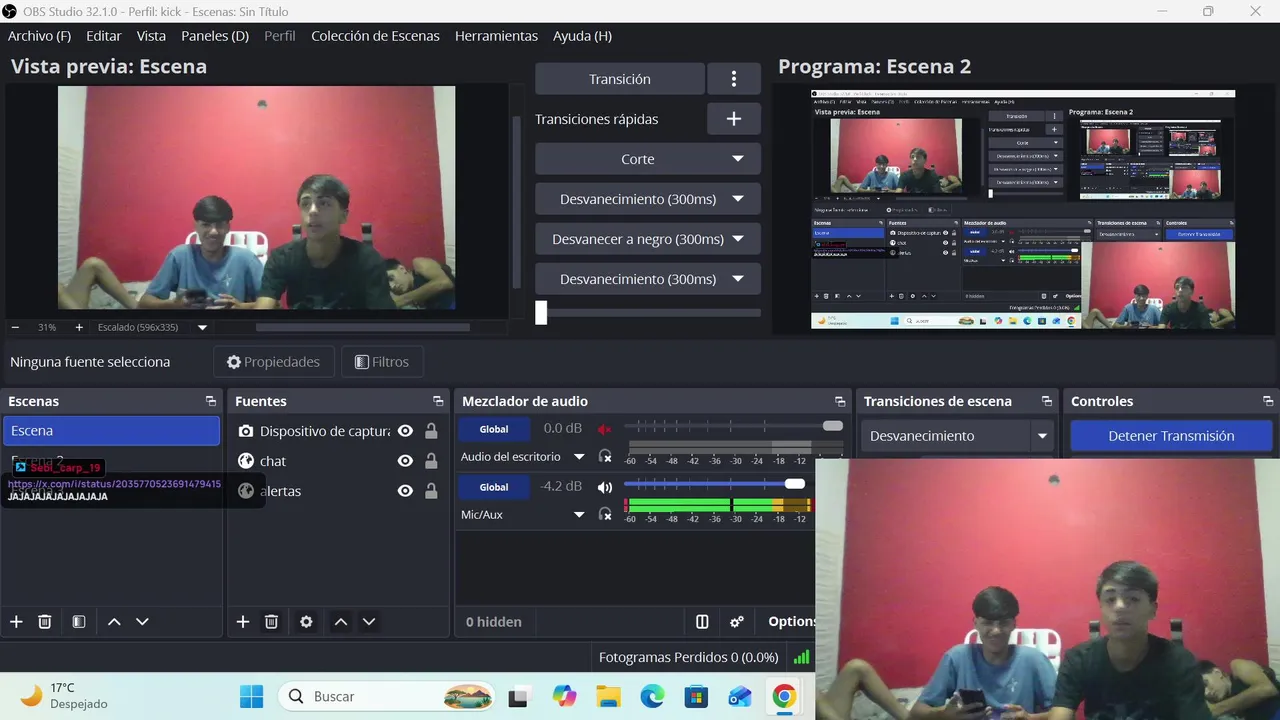Click the transition T-bar slider handle
The height and width of the screenshot is (720, 1280).
coord(541,313)
